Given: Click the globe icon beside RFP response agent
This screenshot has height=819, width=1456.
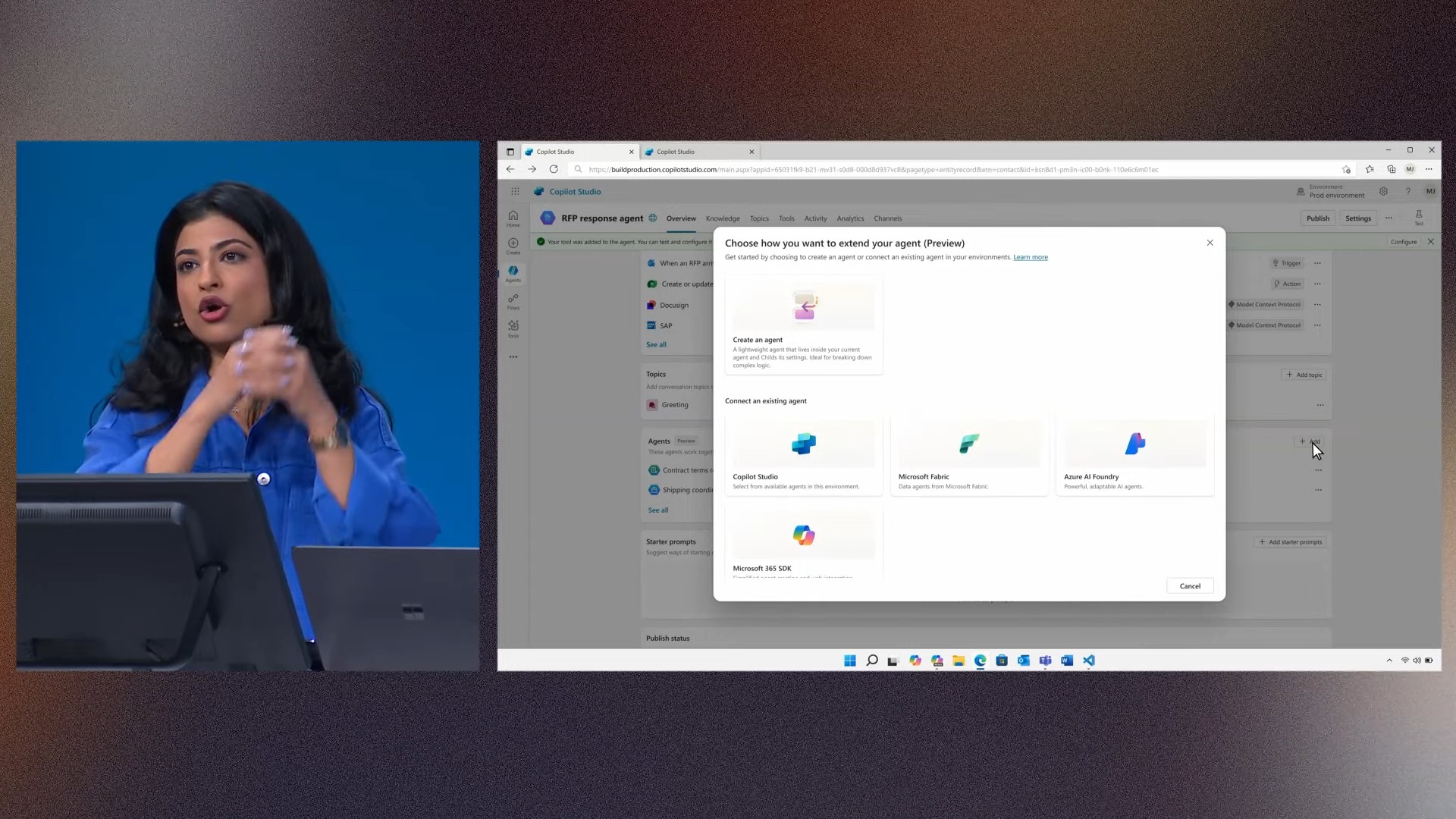Looking at the screenshot, I should (653, 218).
